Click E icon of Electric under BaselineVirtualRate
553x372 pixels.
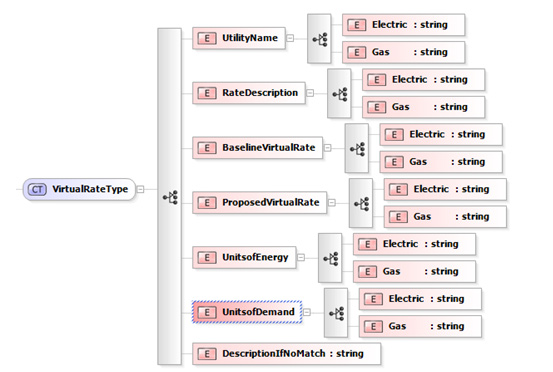point(394,135)
